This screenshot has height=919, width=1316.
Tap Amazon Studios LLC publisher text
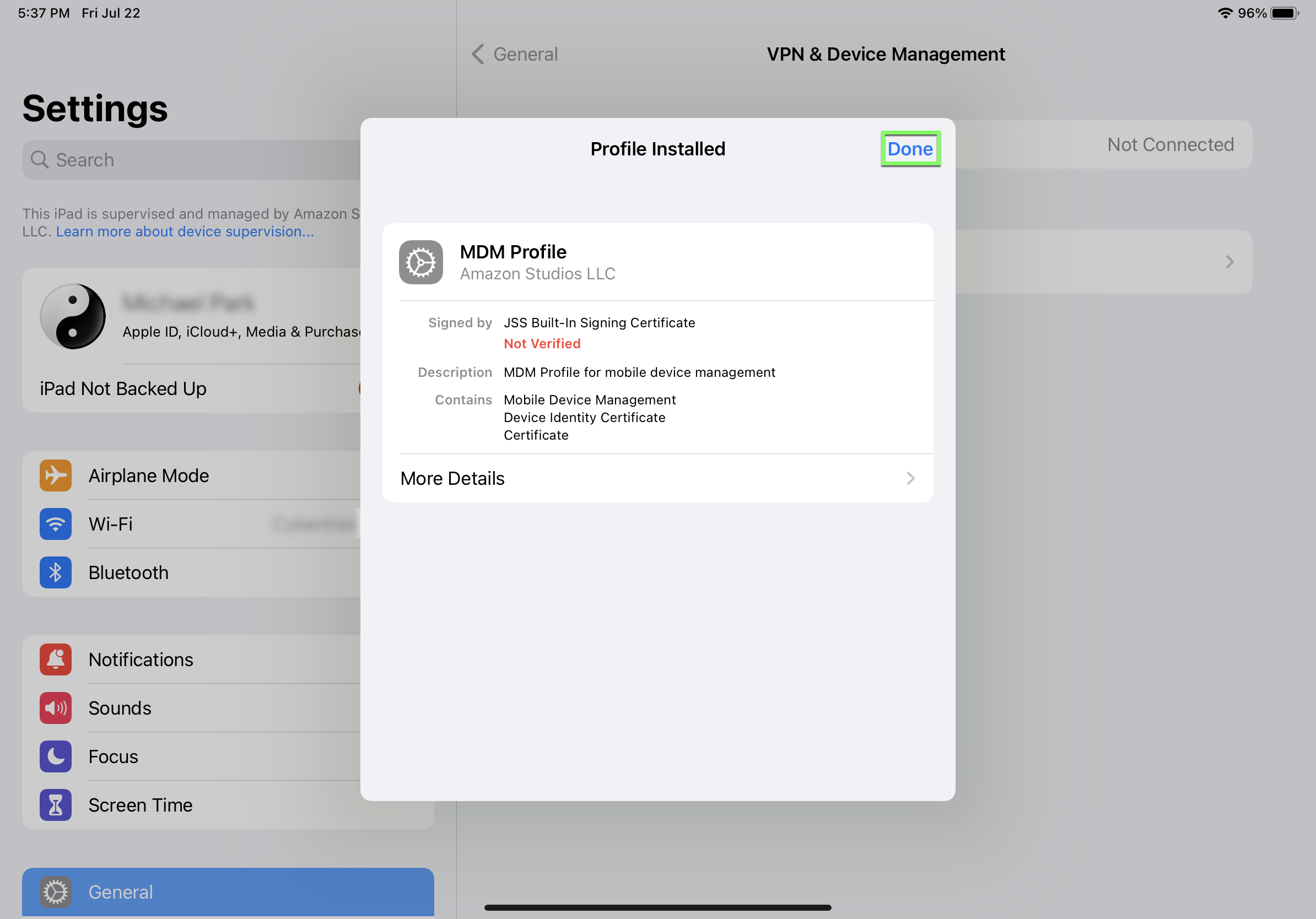537,274
